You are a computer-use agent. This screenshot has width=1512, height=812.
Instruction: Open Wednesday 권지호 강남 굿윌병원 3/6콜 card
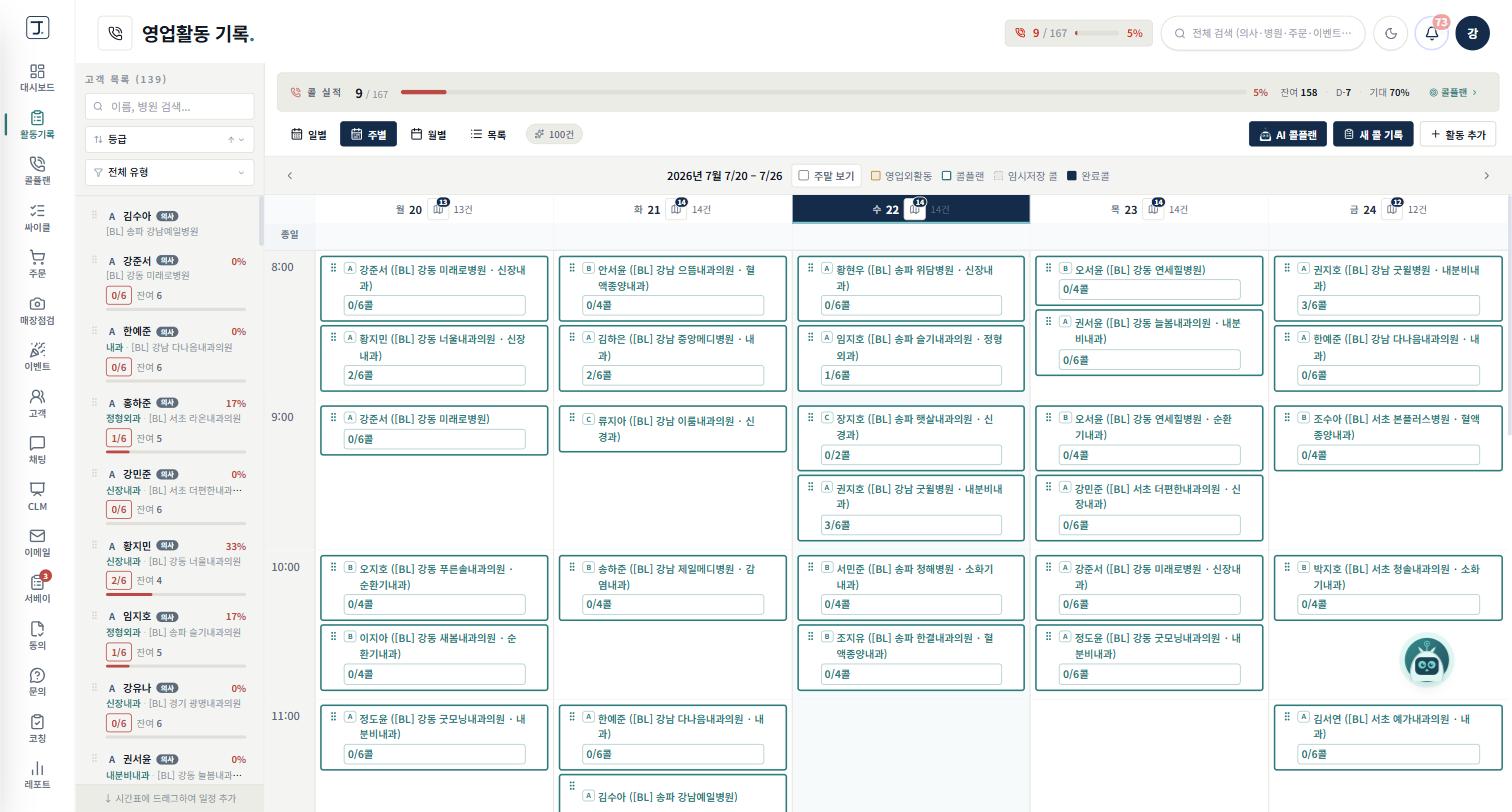point(911,508)
